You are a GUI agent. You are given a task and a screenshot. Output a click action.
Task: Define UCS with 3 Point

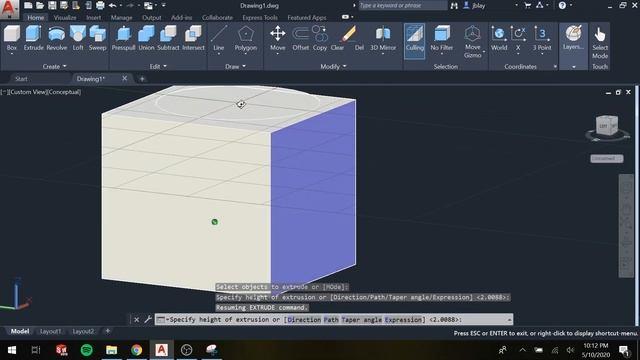(542, 38)
